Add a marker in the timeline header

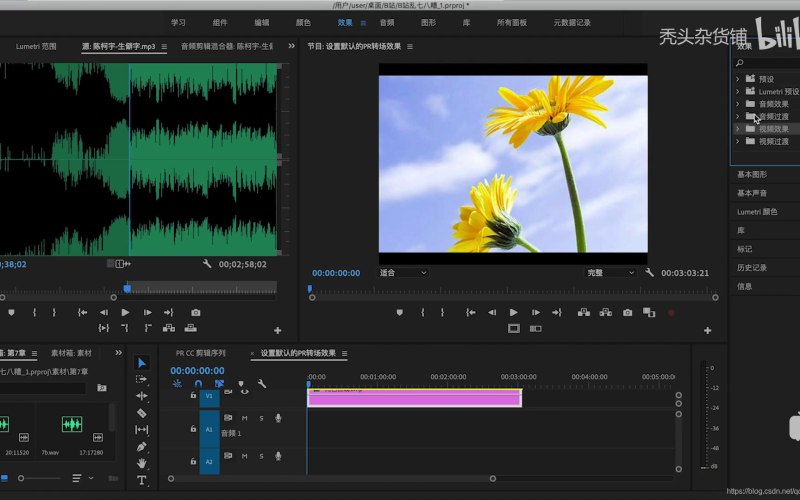(x=241, y=384)
